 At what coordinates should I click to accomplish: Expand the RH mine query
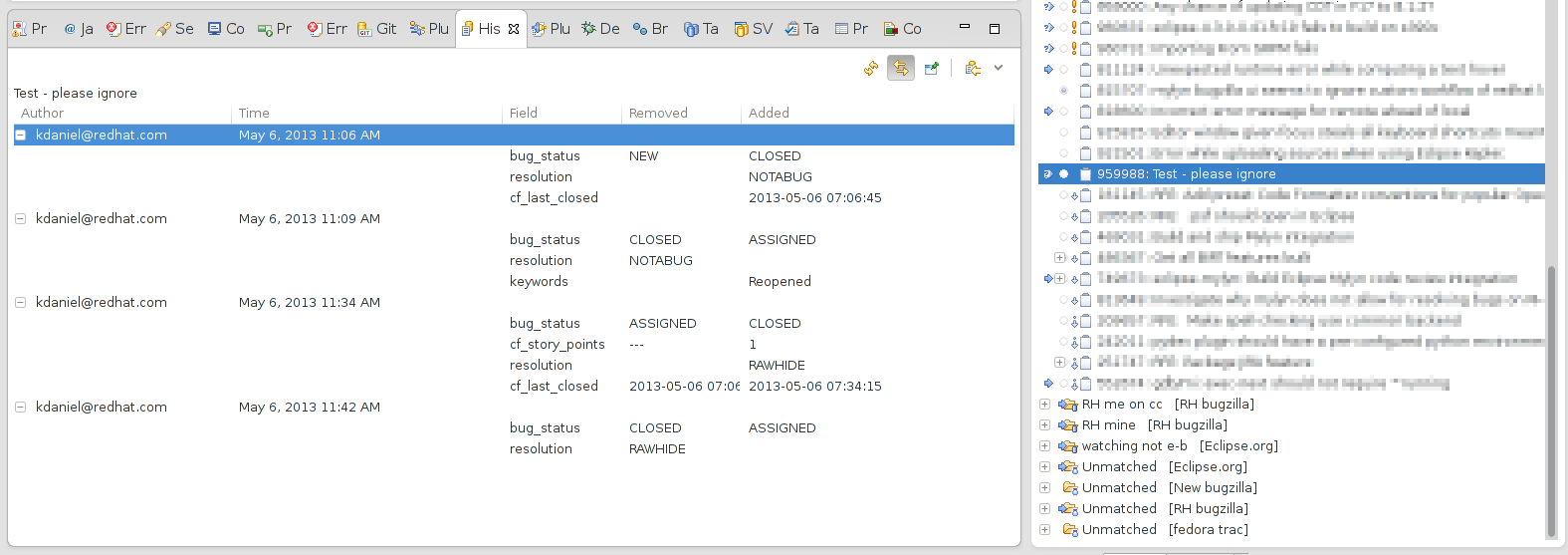pos(1044,424)
